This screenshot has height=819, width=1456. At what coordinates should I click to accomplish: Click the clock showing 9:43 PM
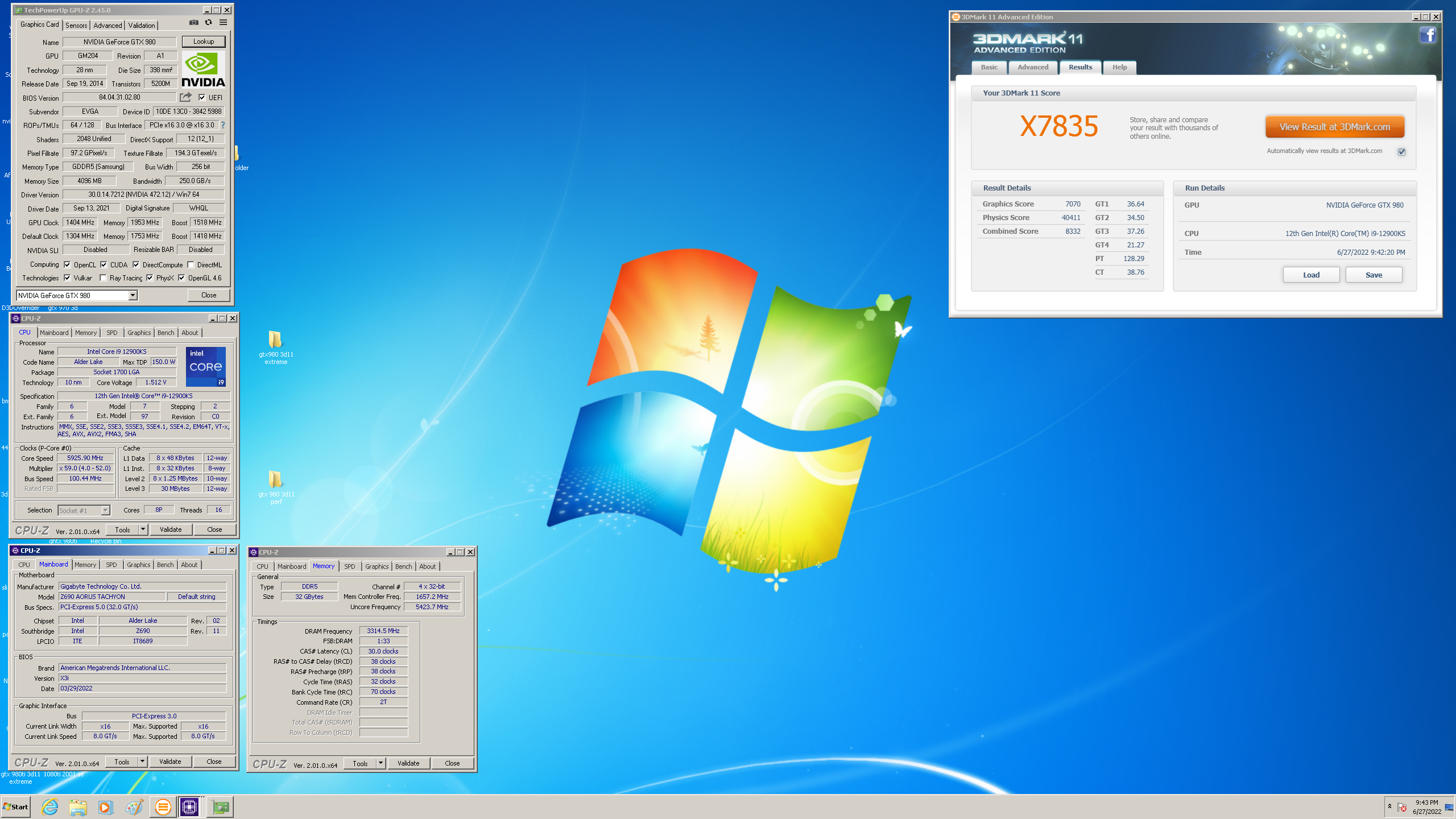(x=1426, y=803)
